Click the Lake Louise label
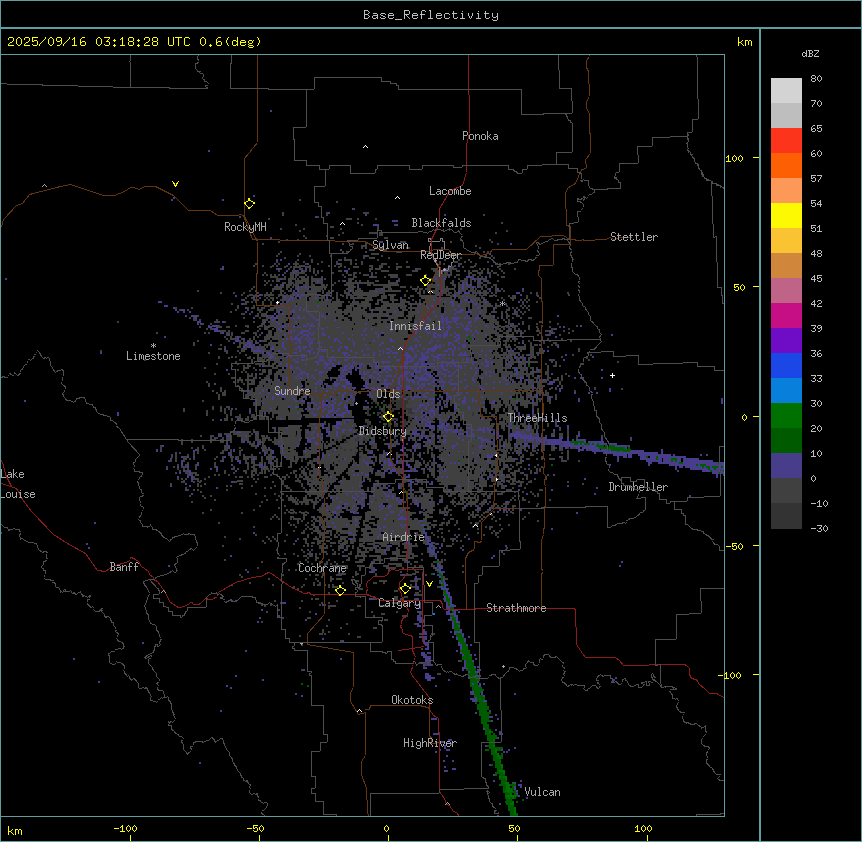 (x=18, y=484)
